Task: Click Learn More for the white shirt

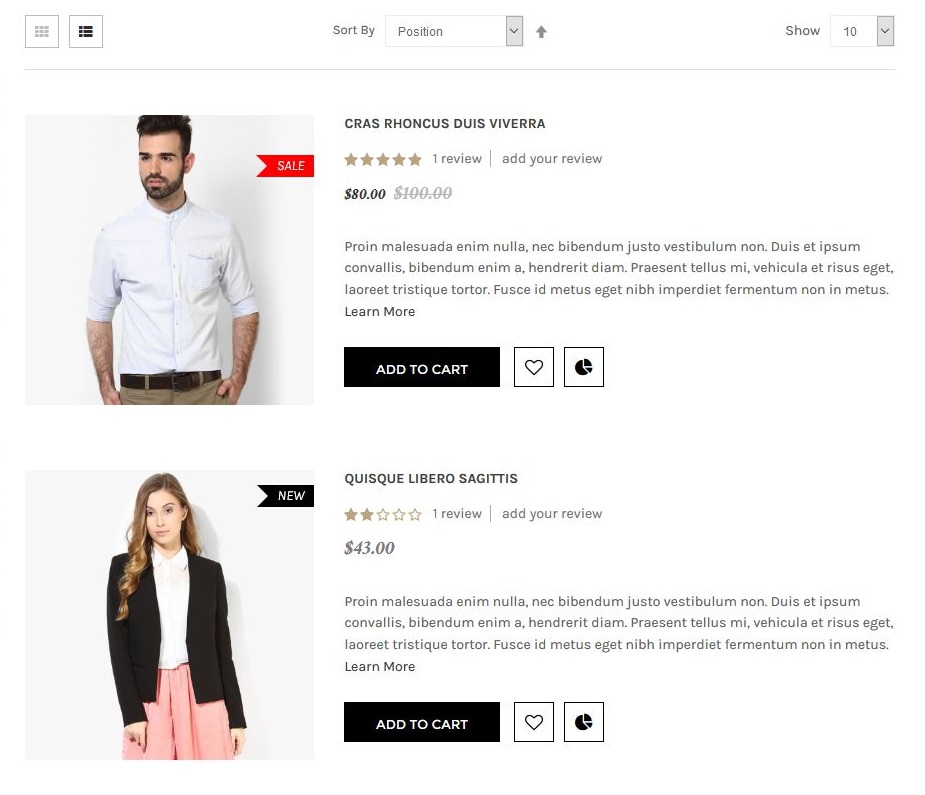Action: tap(379, 312)
